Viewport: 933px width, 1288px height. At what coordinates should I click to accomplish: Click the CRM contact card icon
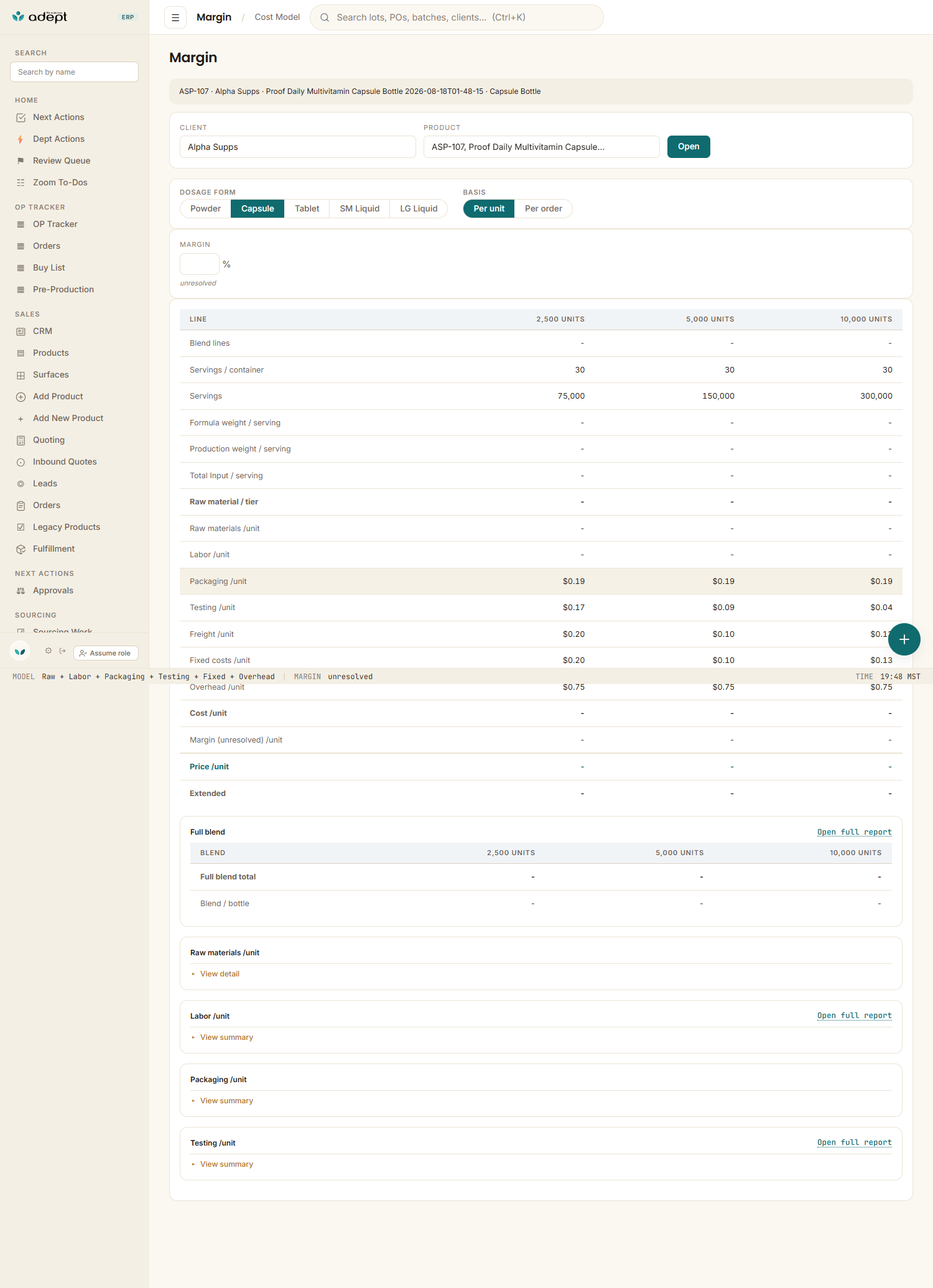(21, 331)
